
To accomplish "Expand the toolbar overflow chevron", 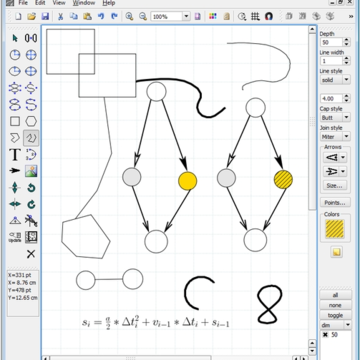I will coord(351,16).
